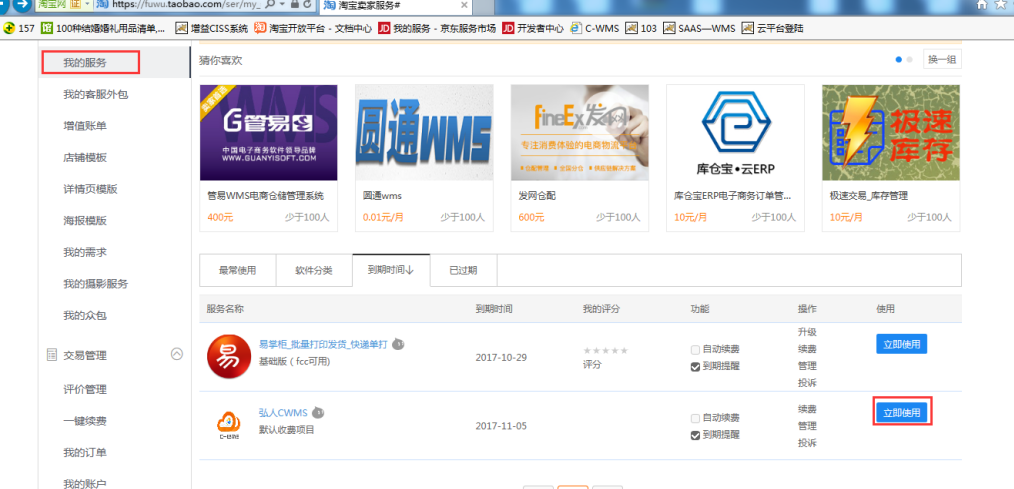The width and height of the screenshot is (1014, 489).
Task: Open 我的需求 in the sidebar
Action: pyautogui.click(x=85, y=252)
